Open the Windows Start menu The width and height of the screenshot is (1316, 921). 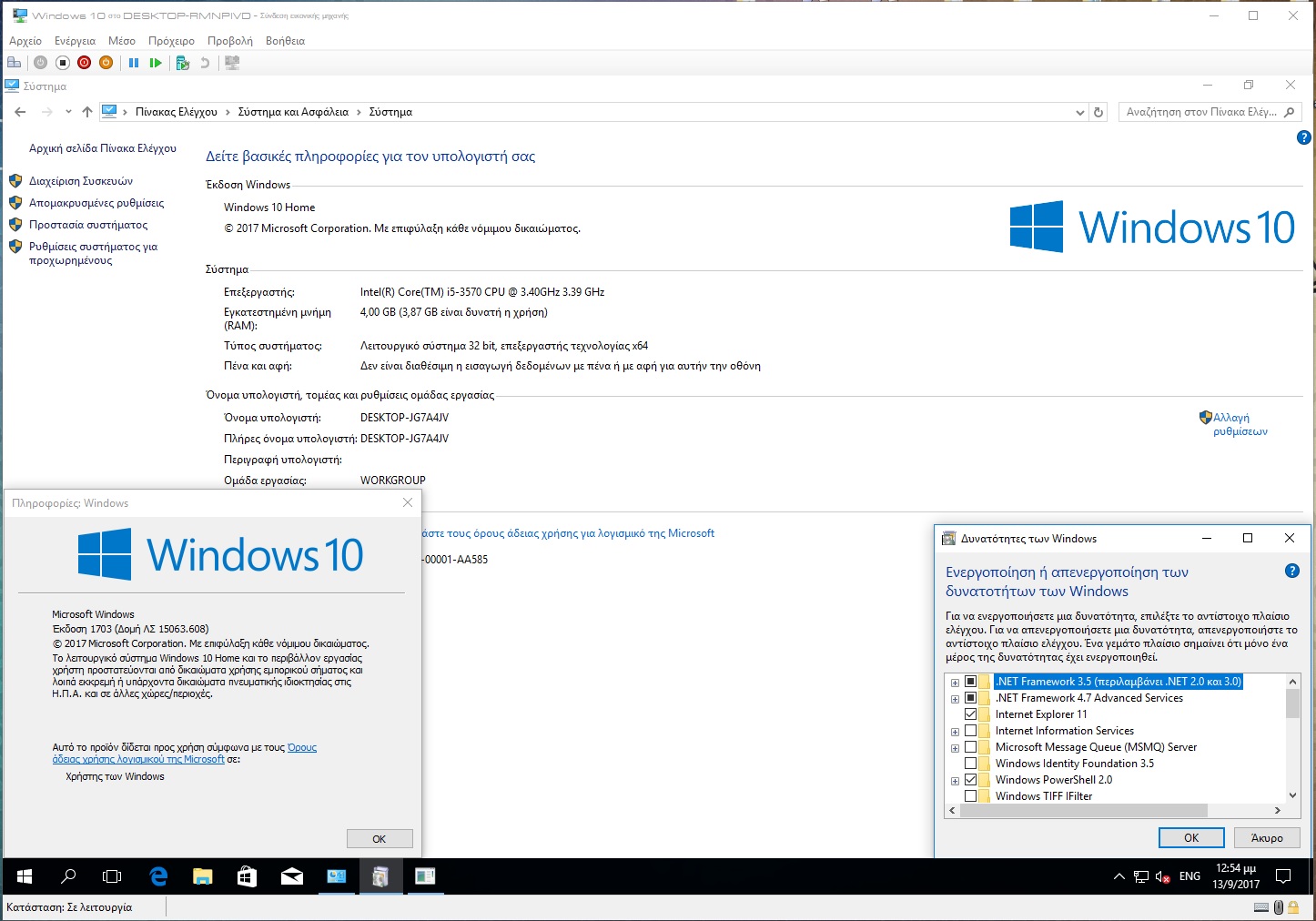pos(25,876)
